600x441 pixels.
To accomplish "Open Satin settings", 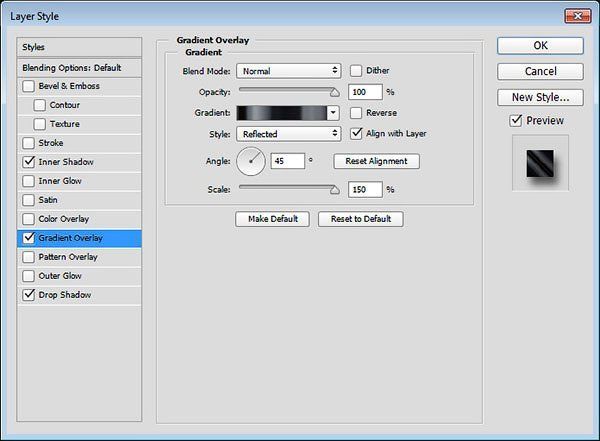I will 48,200.
